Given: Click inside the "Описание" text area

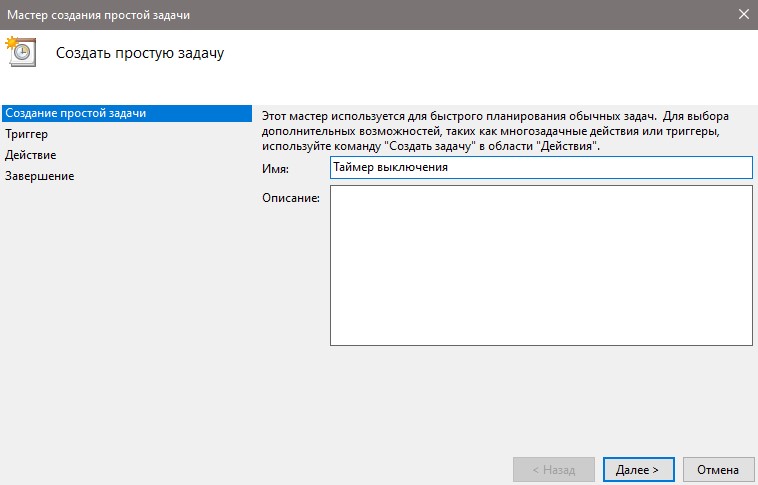Looking at the screenshot, I should [541, 265].
